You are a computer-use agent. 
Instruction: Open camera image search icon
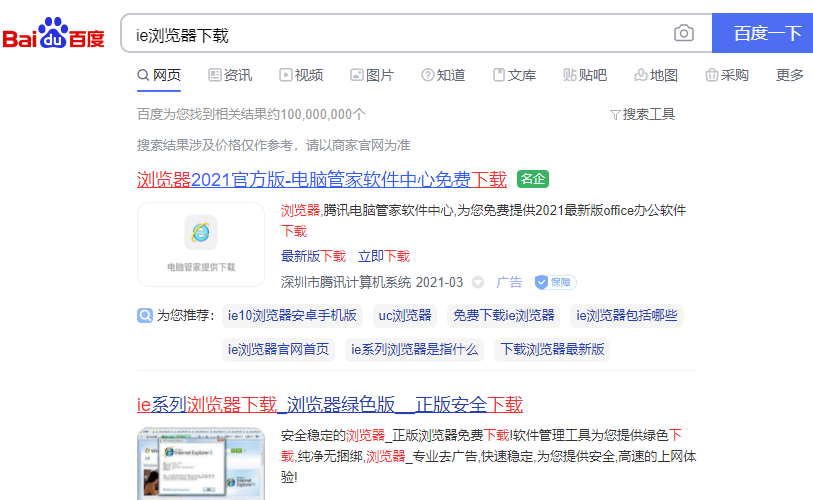(x=683, y=33)
